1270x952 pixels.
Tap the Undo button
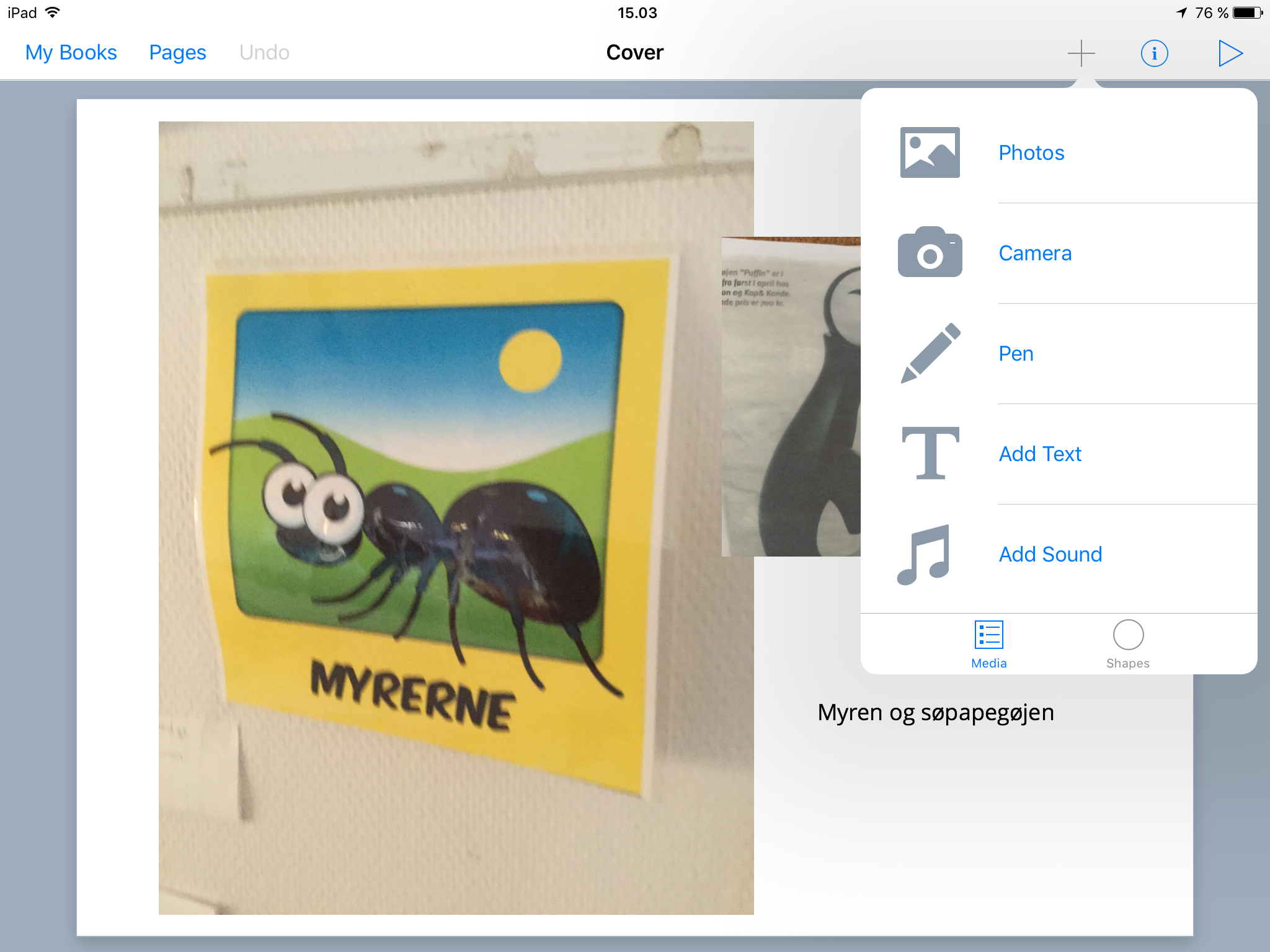click(x=264, y=53)
